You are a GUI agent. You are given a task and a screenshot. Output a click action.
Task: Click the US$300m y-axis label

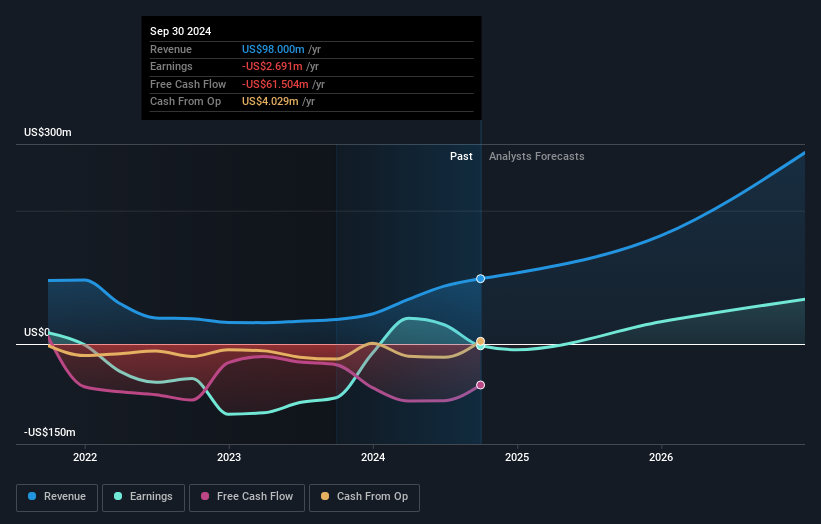(x=48, y=132)
